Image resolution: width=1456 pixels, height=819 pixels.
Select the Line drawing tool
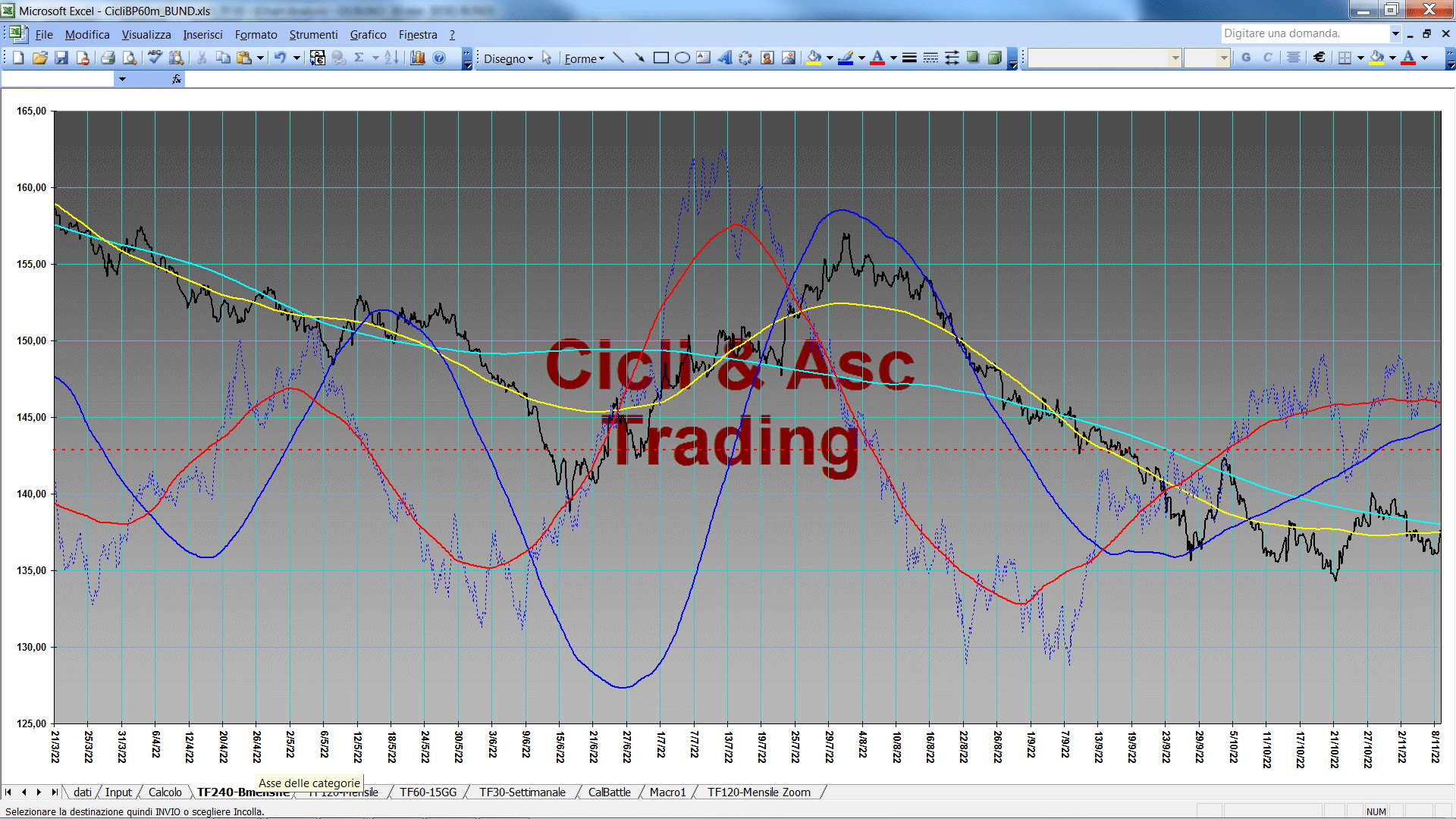click(x=619, y=58)
